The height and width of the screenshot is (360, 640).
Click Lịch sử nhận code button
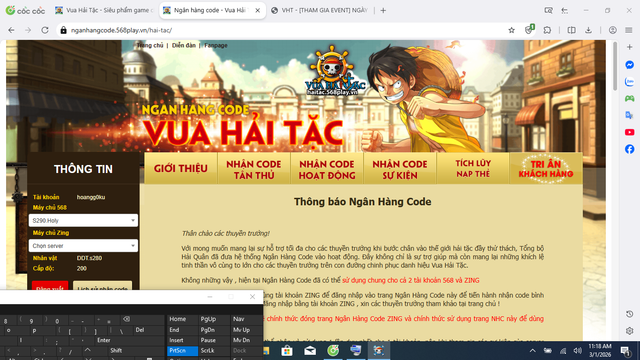click(x=102, y=286)
